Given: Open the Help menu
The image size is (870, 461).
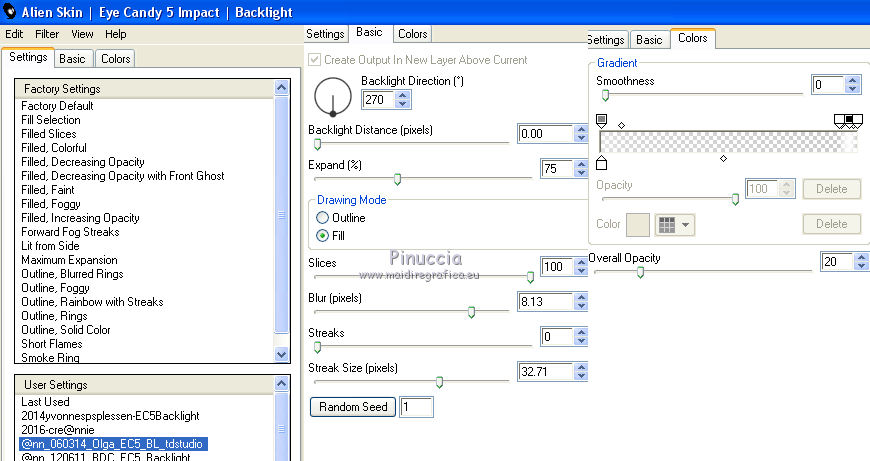Looking at the screenshot, I should pyautogui.click(x=115, y=34).
